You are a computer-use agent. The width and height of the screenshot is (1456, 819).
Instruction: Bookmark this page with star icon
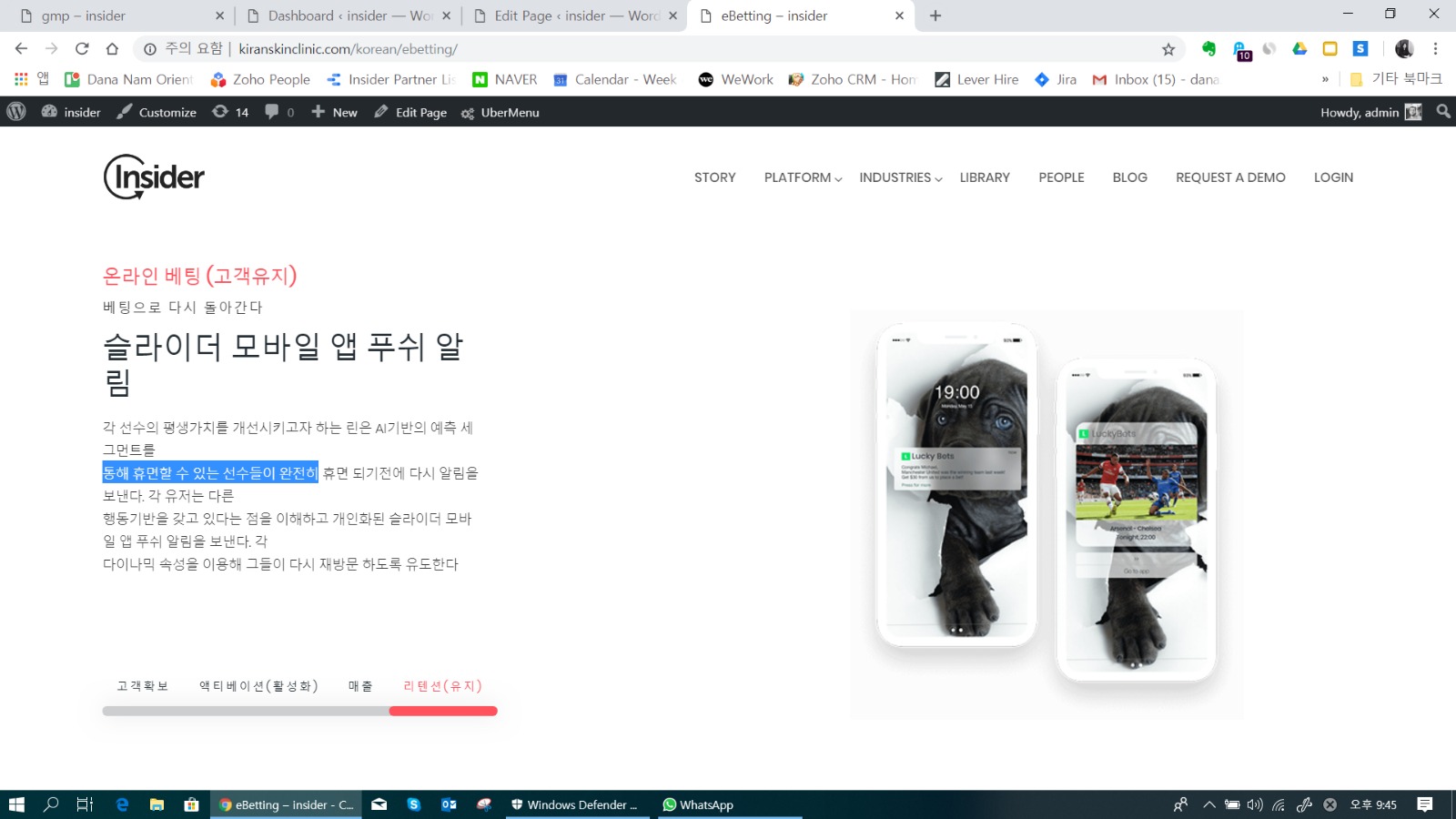(1168, 49)
